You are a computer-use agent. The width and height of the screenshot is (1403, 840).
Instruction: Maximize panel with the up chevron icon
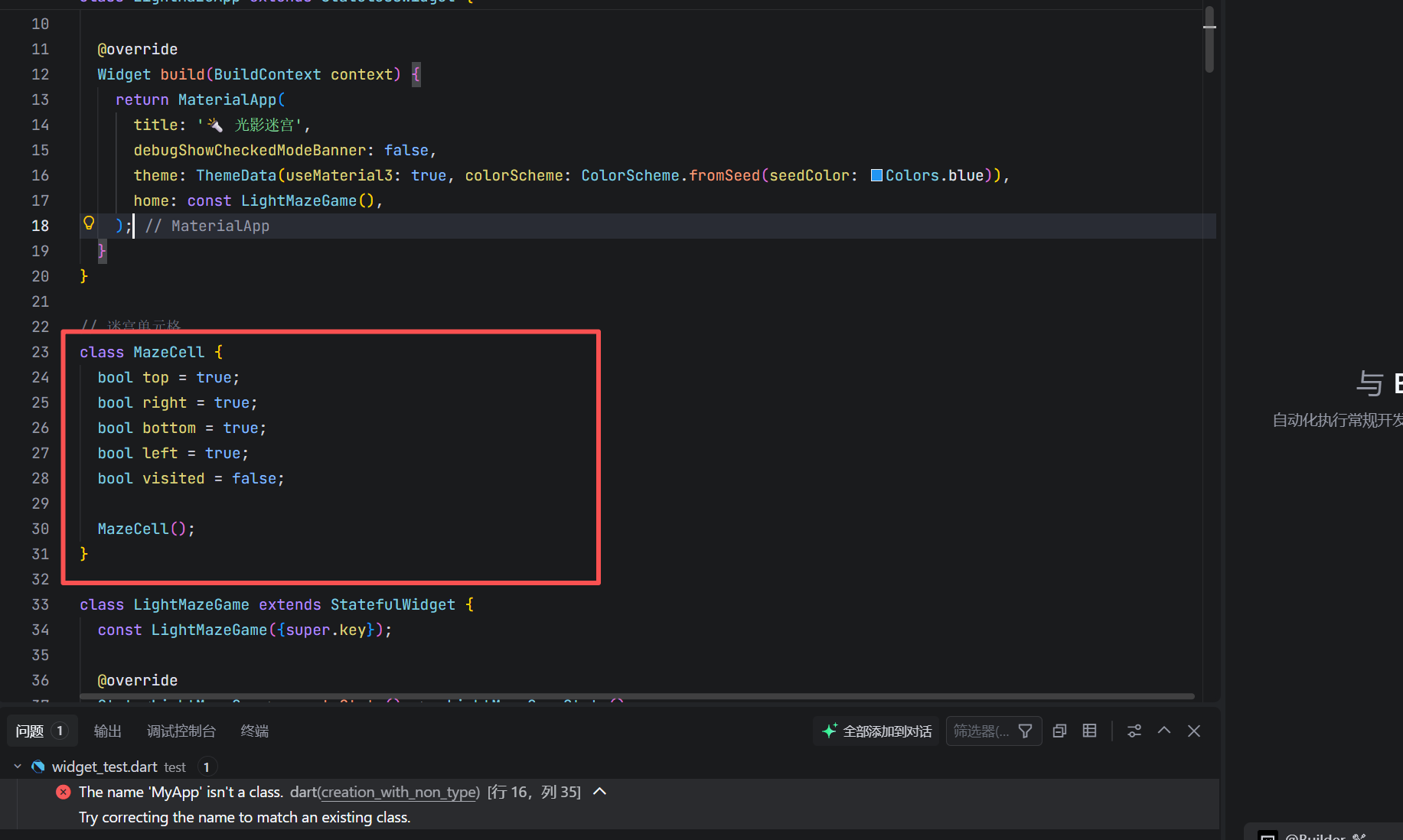click(1164, 731)
